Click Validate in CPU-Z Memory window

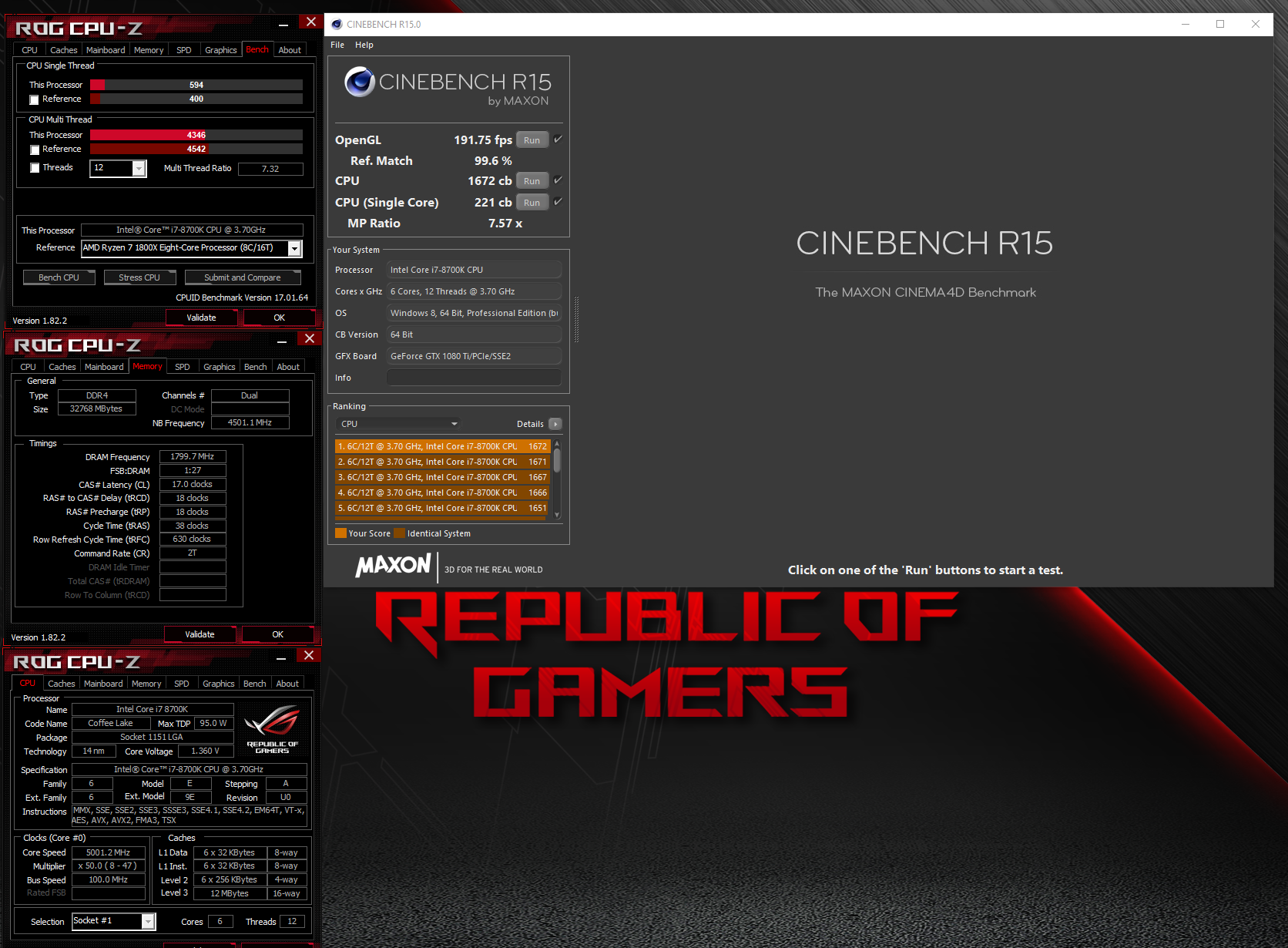coord(200,634)
